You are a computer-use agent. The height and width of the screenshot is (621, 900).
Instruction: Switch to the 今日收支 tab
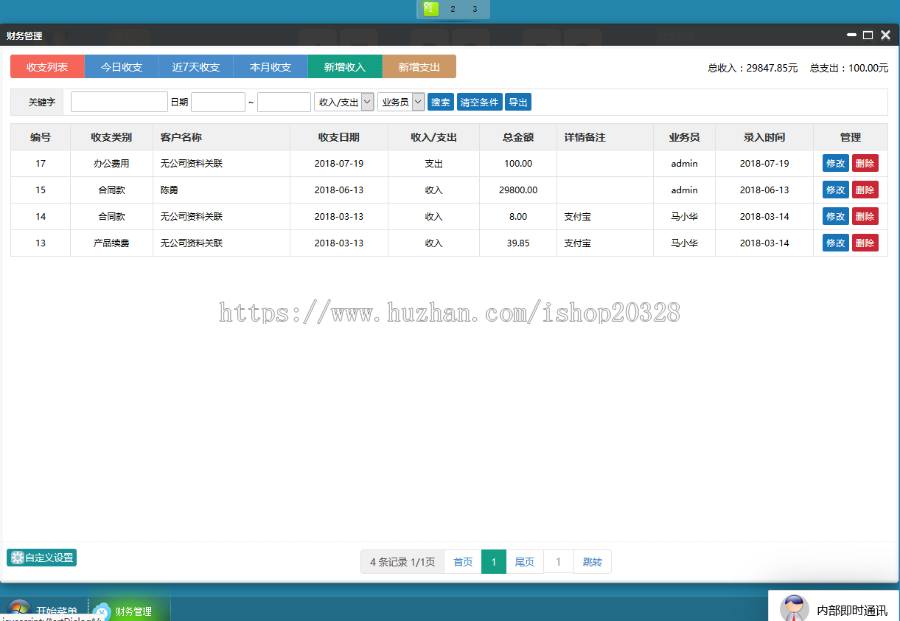tap(121, 66)
